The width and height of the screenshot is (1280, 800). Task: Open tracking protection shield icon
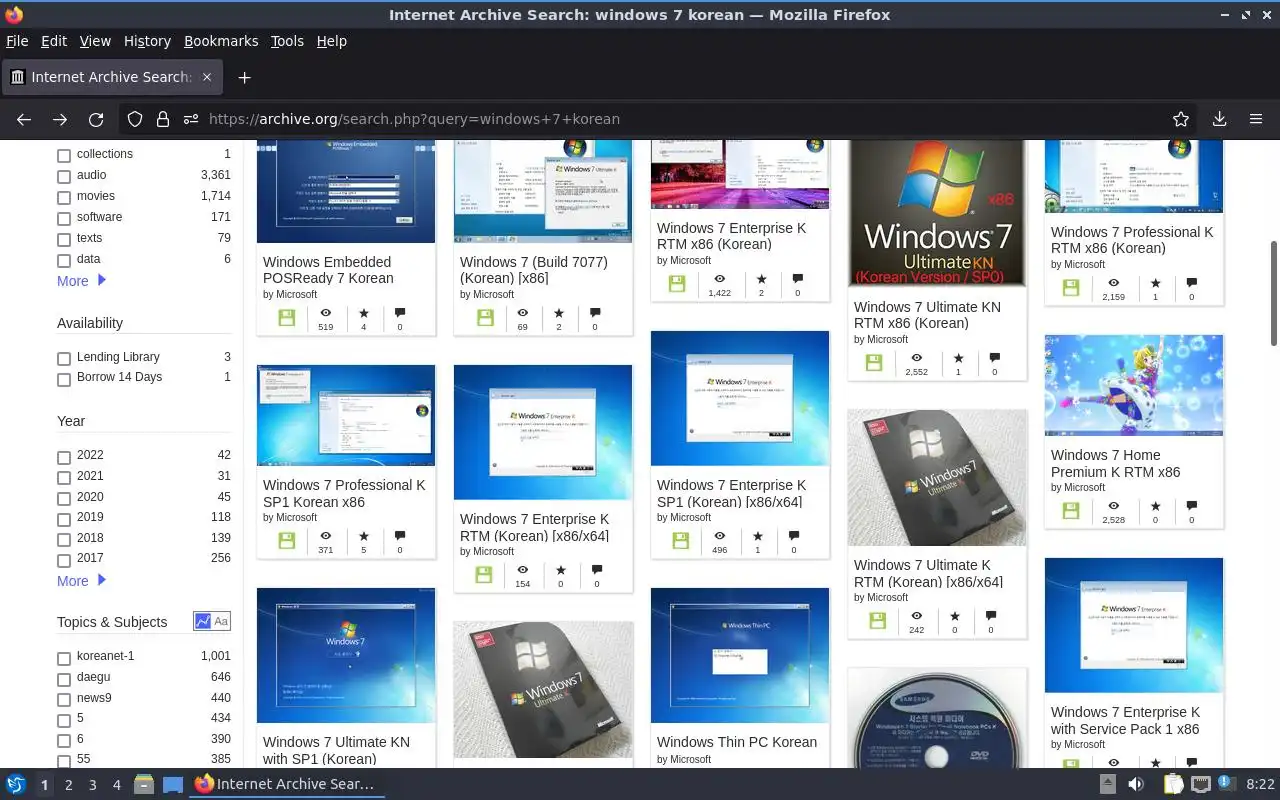(135, 119)
